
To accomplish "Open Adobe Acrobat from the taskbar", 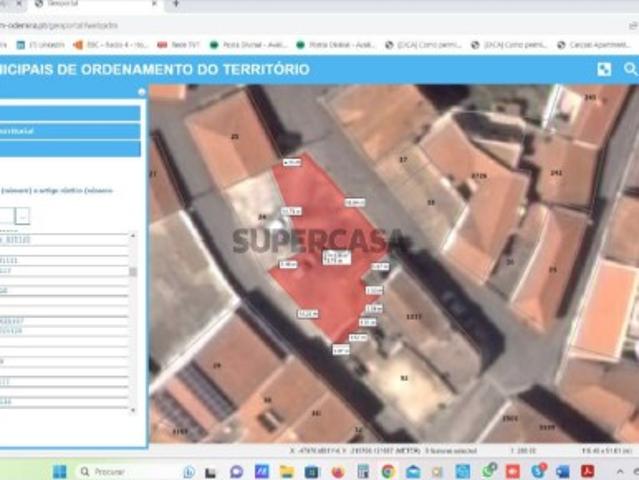I will 588,471.
